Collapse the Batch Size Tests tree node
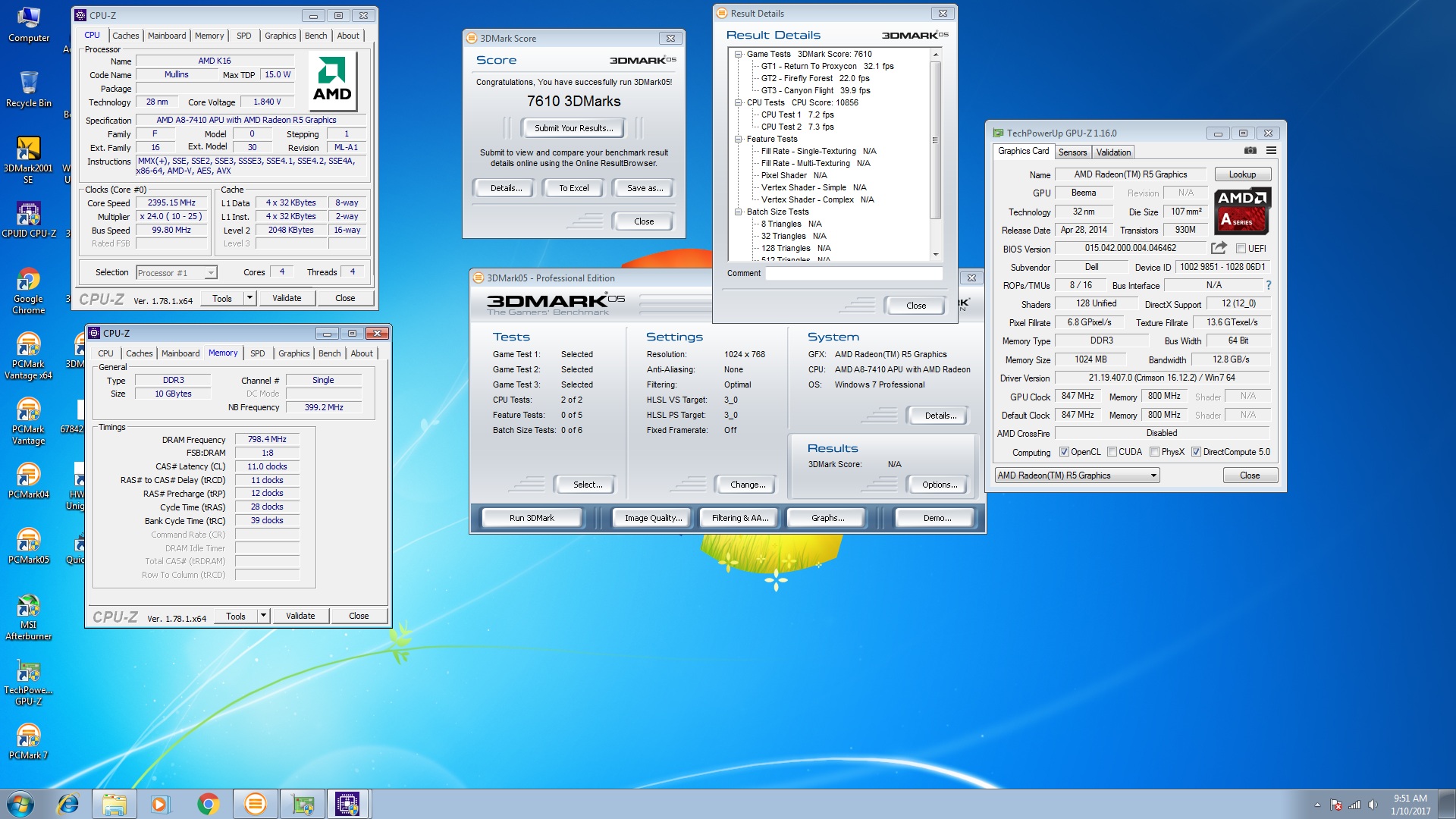The height and width of the screenshot is (819, 1456). [x=738, y=212]
